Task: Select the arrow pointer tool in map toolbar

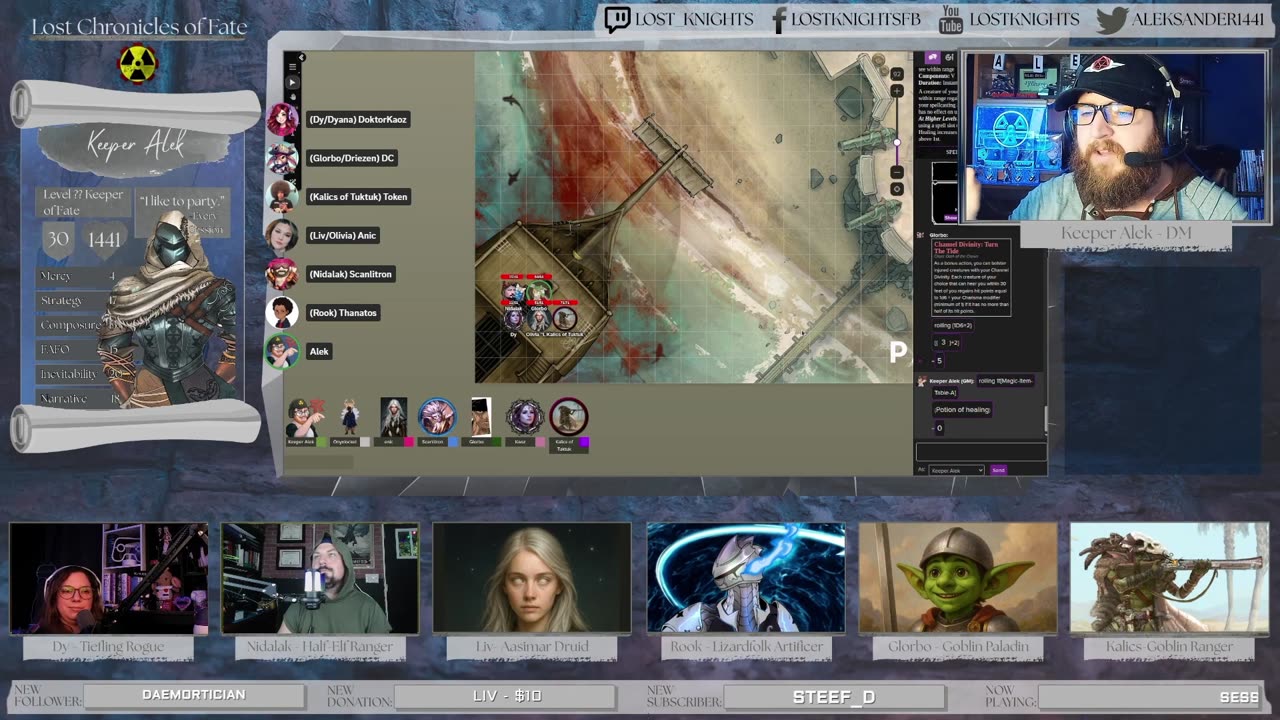Action: [x=292, y=82]
